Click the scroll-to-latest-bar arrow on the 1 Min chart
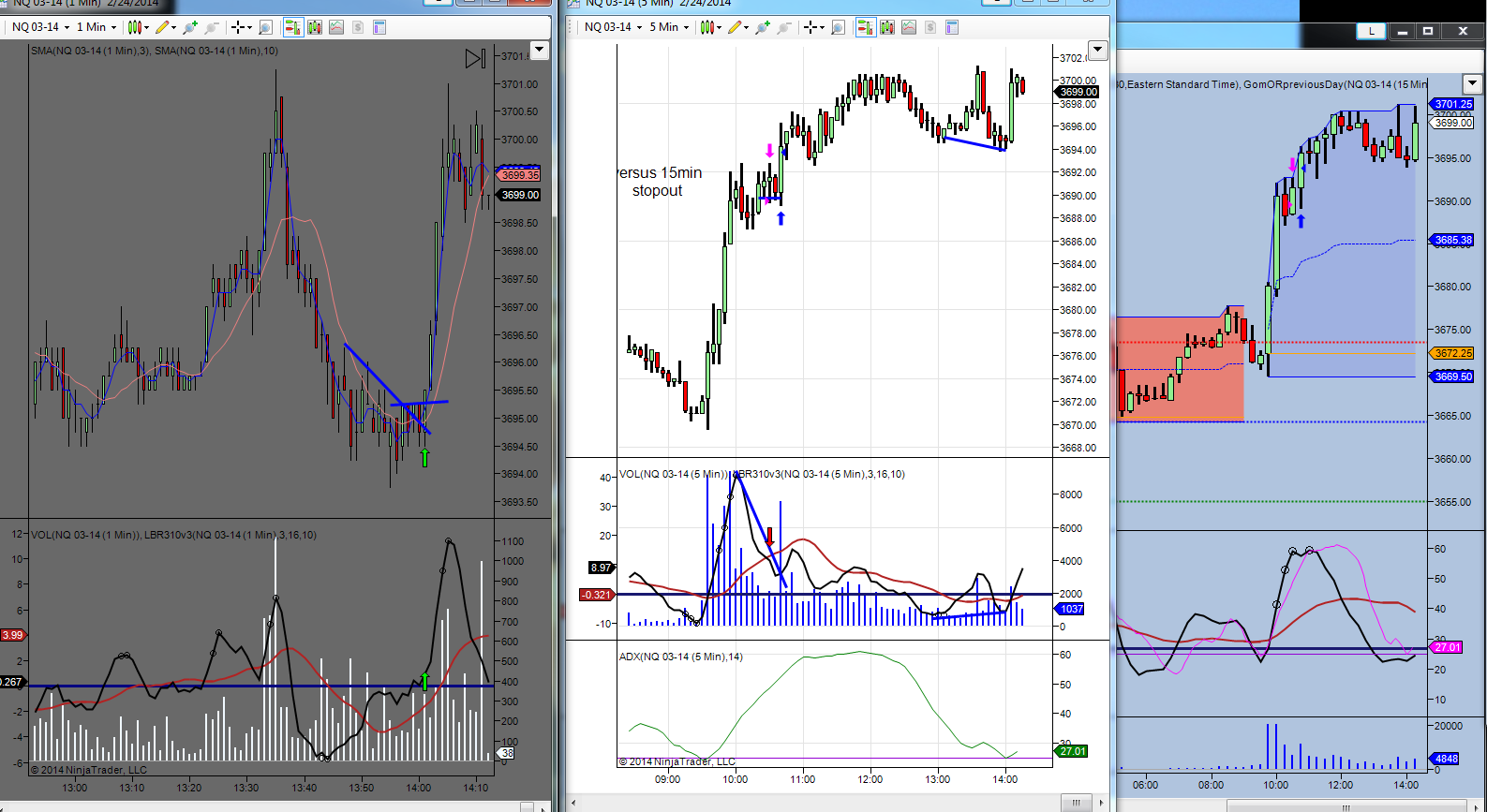 coord(475,59)
